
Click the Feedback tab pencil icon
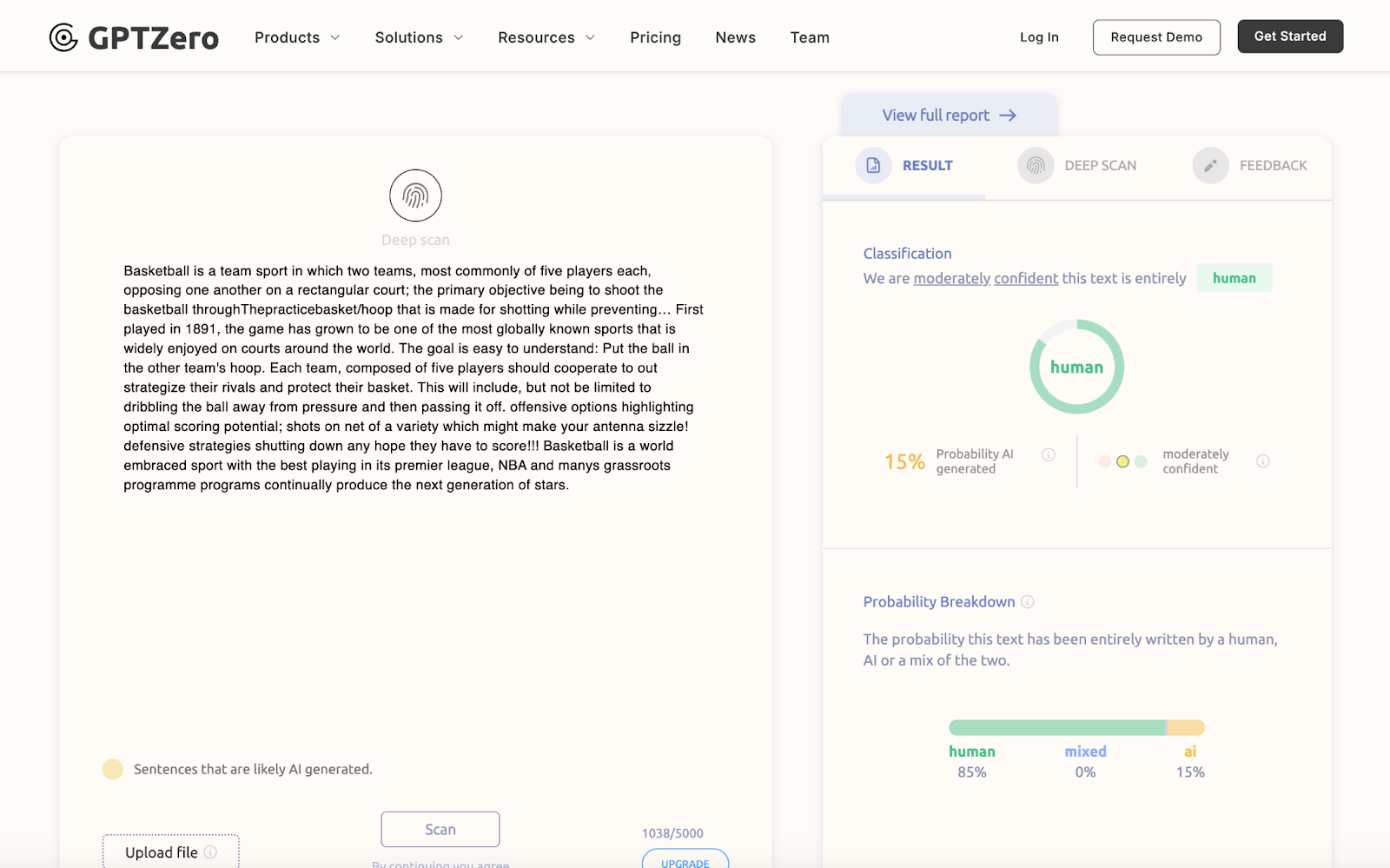(1210, 165)
